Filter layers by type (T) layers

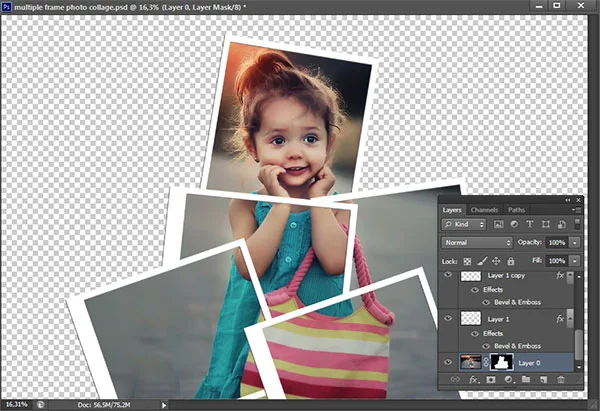click(x=530, y=225)
